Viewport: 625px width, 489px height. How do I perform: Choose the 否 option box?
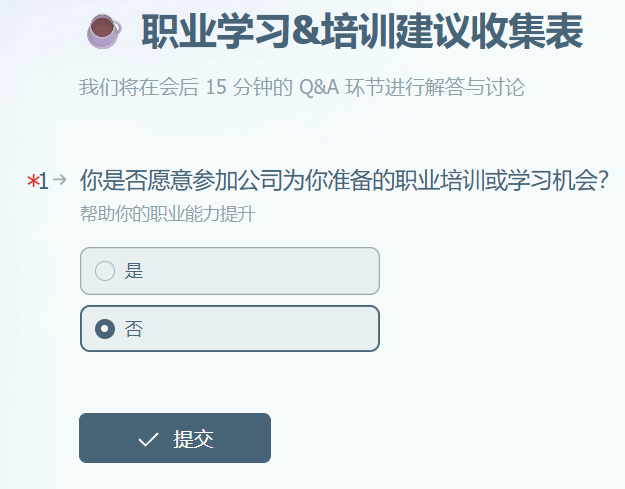230,329
